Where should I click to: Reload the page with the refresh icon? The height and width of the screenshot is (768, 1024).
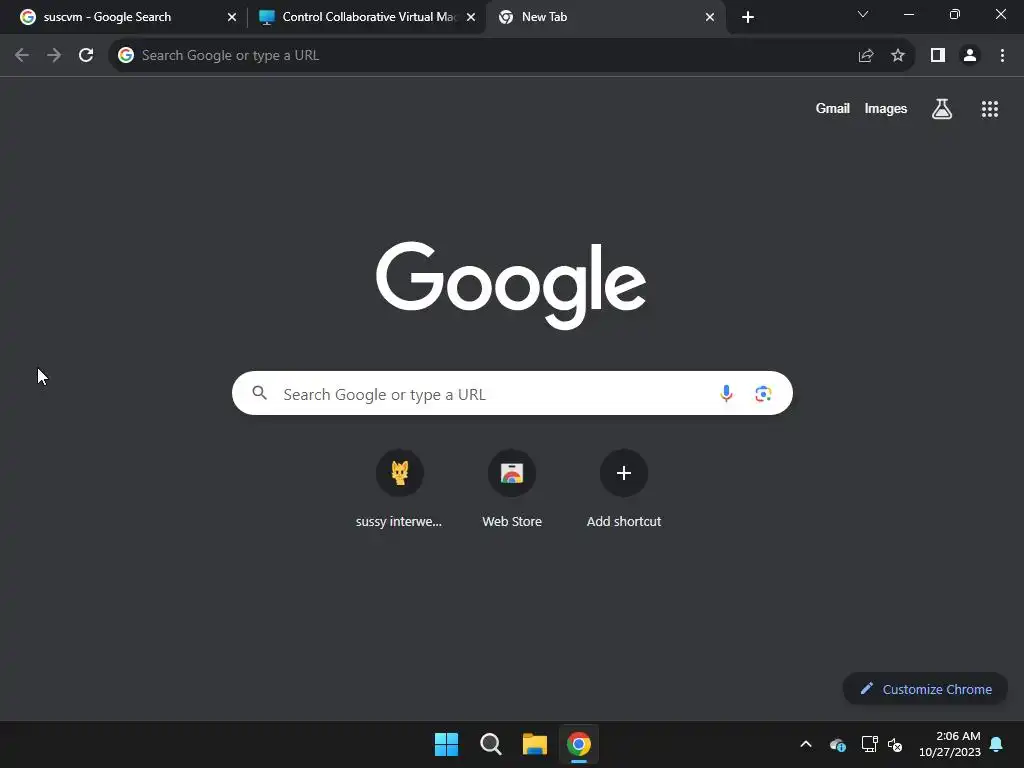[x=86, y=56]
